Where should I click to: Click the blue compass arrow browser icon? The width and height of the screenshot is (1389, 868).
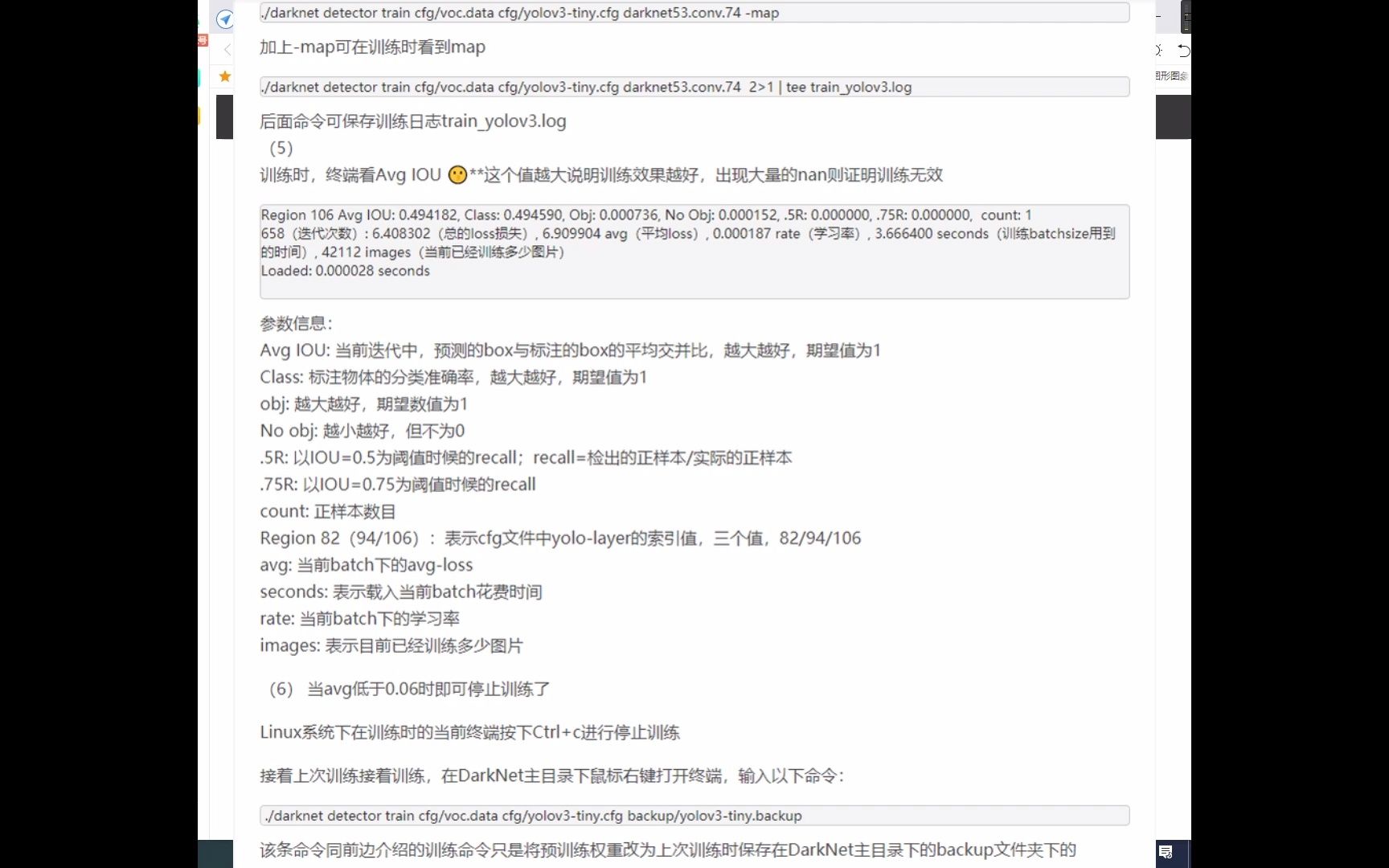(x=225, y=19)
